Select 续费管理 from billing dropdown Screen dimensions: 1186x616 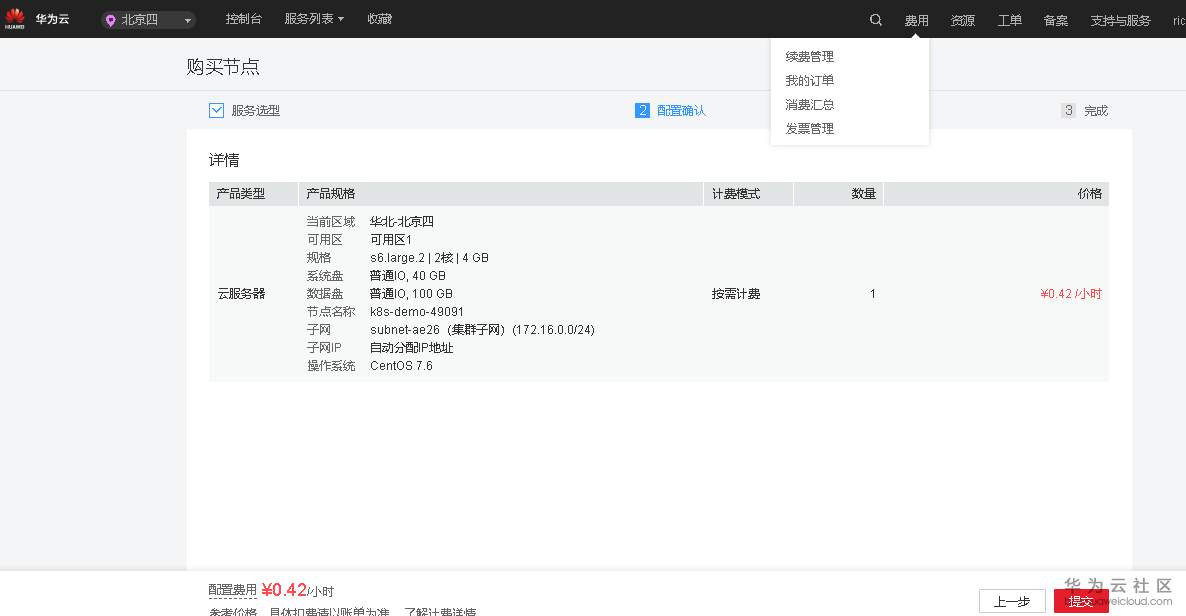[809, 57]
